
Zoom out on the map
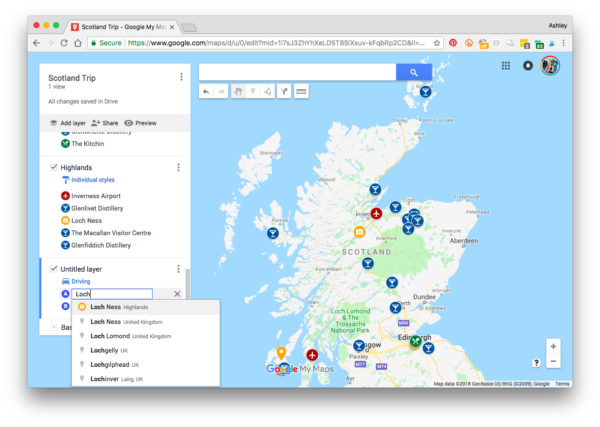(x=553, y=361)
